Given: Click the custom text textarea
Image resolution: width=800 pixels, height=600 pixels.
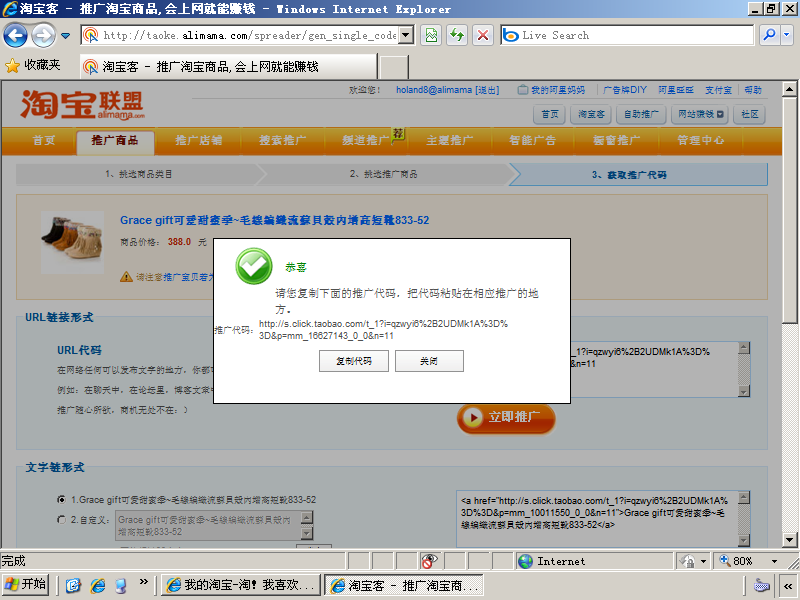Looking at the screenshot, I should (x=208, y=526).
